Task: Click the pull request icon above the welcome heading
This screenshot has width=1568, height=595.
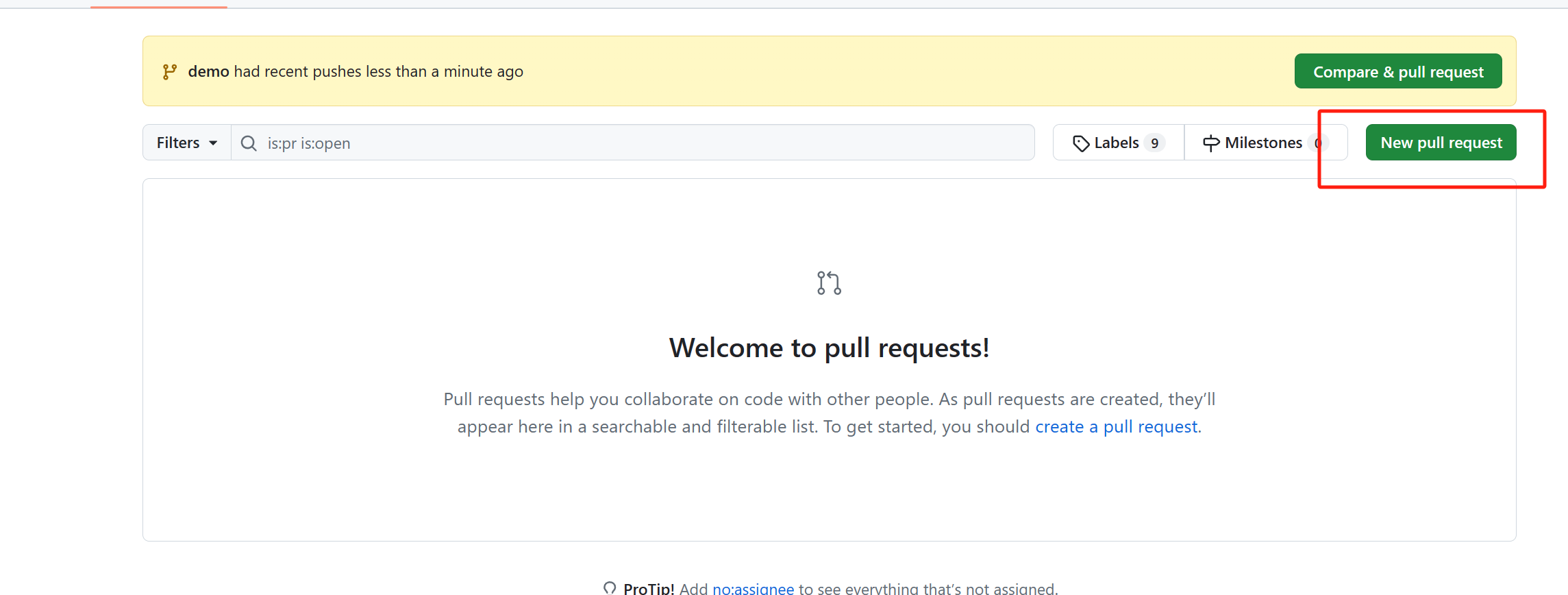Action: (829, 283)
